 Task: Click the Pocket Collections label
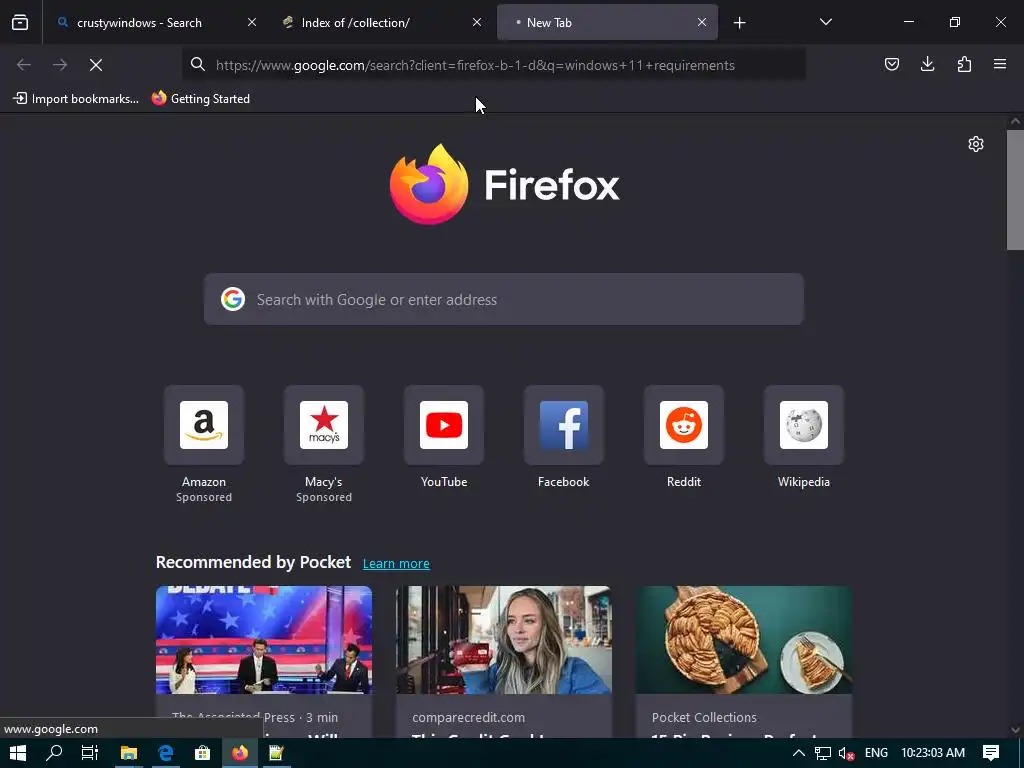click(704, 717)
